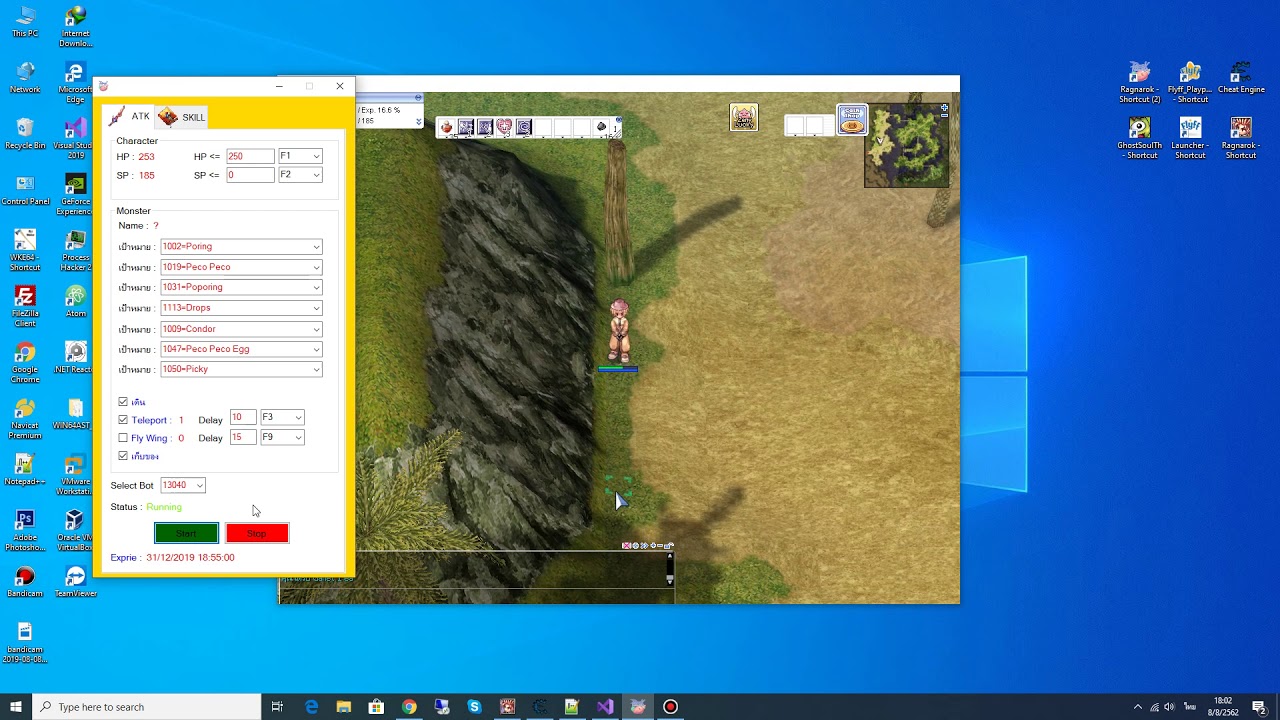Screen dimensions: 1280x720
Task: Open the SKILL tab
Action: coord(182,117)
